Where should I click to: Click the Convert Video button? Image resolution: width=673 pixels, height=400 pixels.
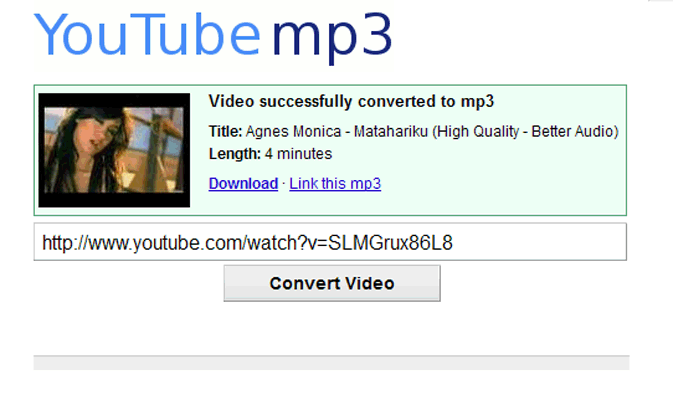(x=332, y=283)
